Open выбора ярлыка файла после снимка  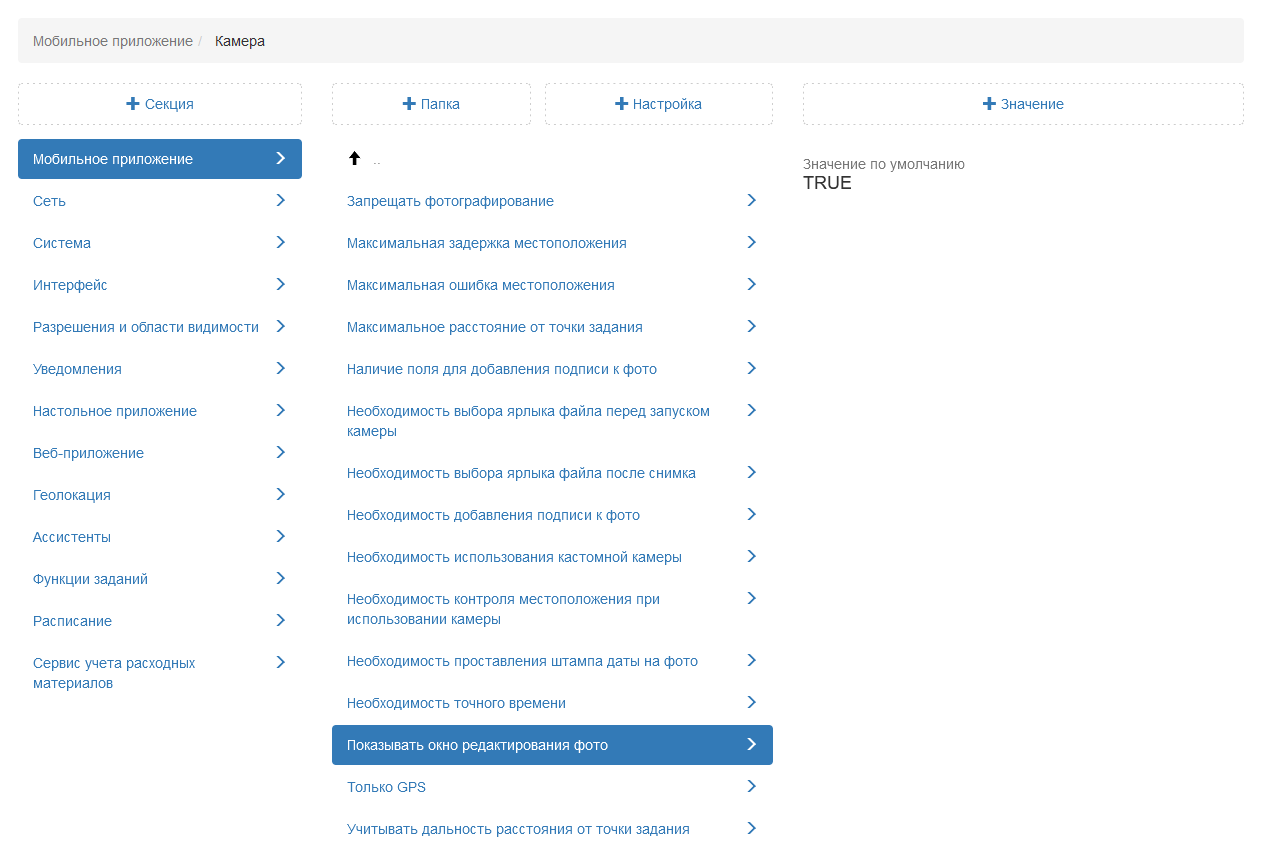(552, 473)
